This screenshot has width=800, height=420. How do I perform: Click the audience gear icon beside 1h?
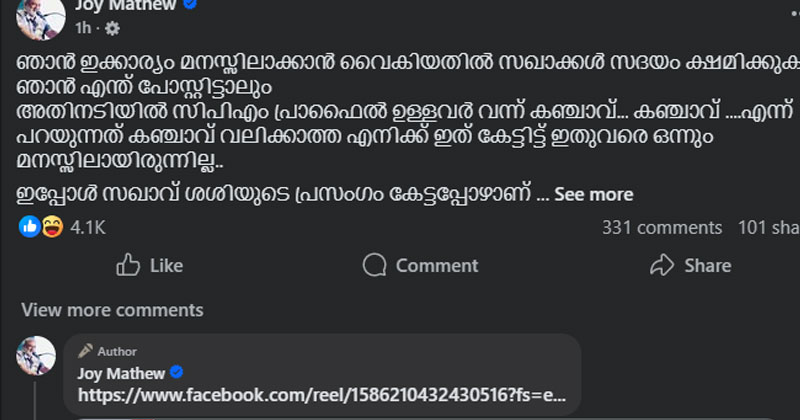coord(113,27)
